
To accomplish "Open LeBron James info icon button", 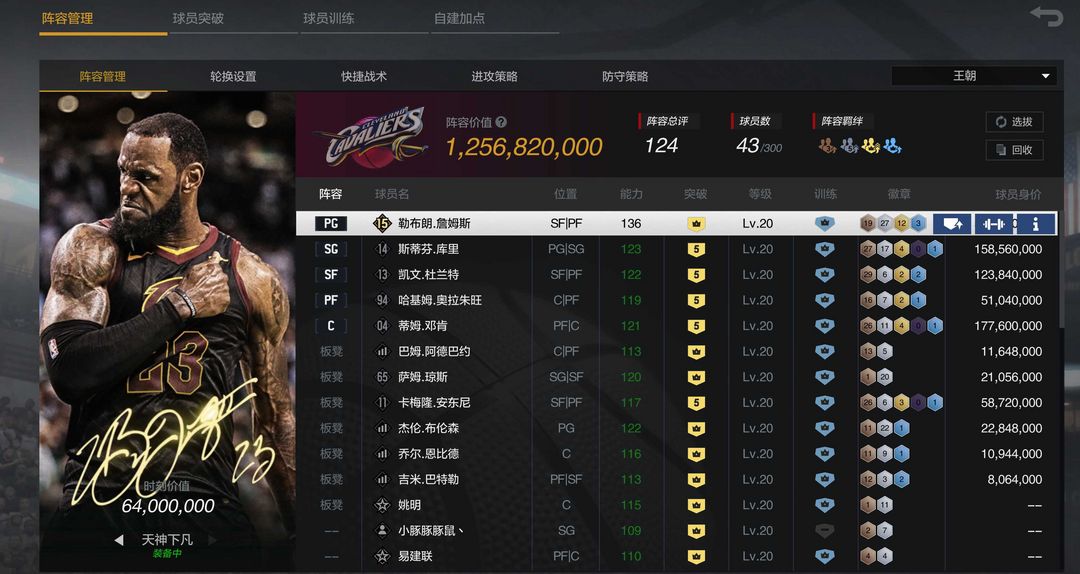I will (1035, 224).
